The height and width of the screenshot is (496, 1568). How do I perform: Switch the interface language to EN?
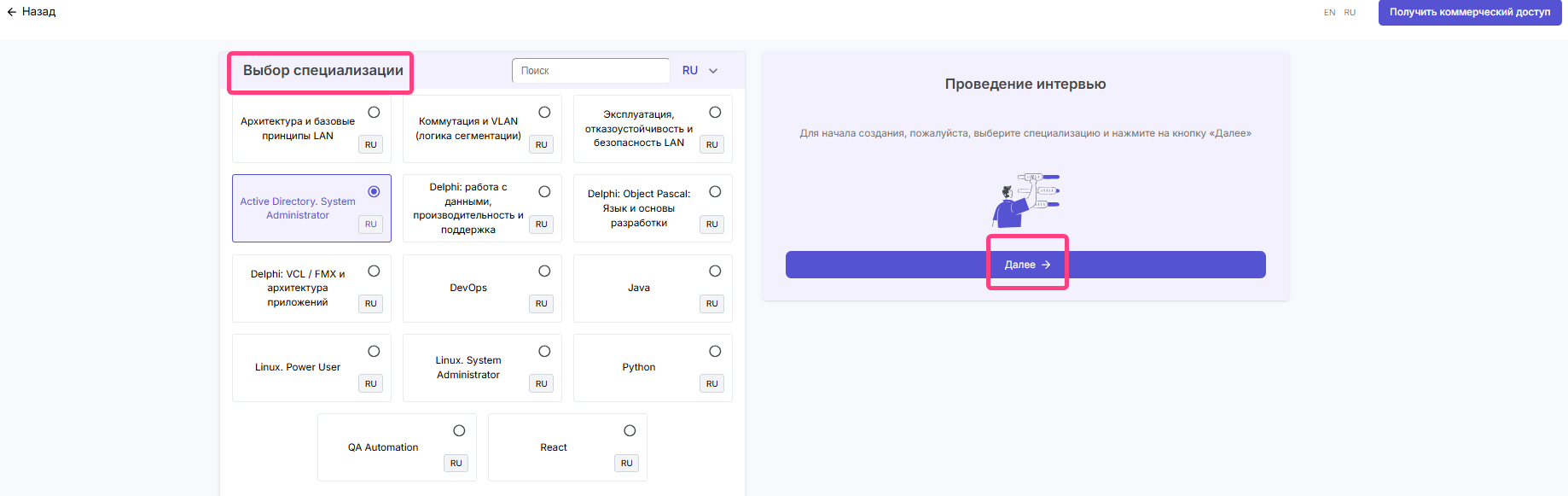pos(1329,13)
